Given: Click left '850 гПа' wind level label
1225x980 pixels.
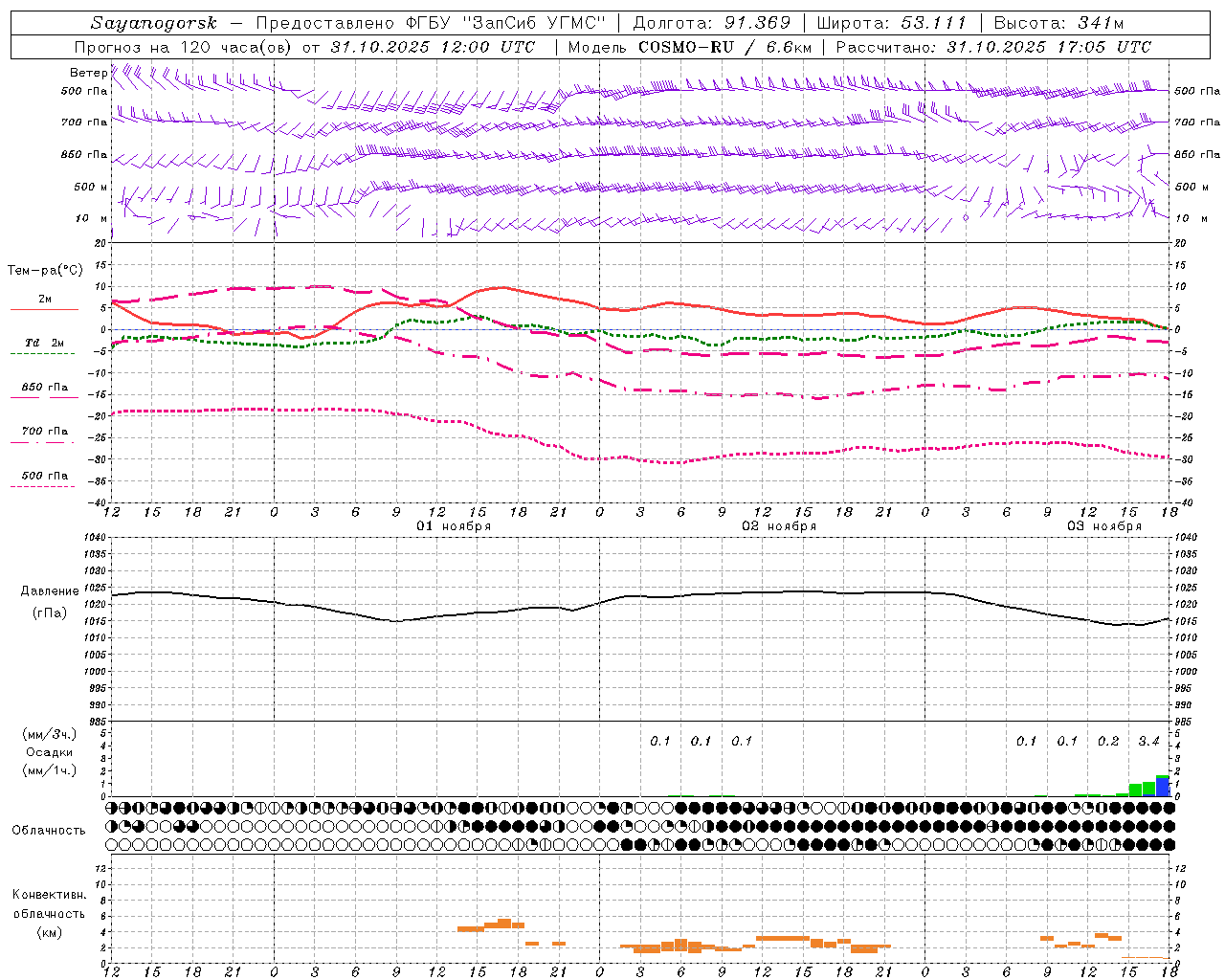Looking at the screenshot, I should pos(84,154).
